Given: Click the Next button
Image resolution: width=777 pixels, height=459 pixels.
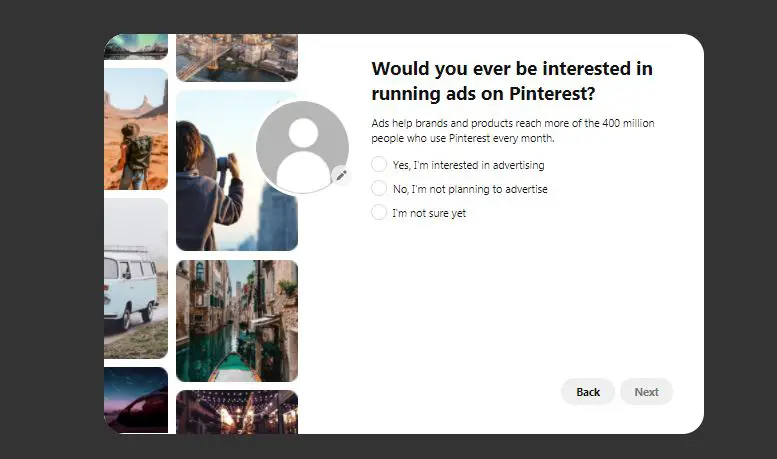Looking at the screenshot, I should coord(647,392).
